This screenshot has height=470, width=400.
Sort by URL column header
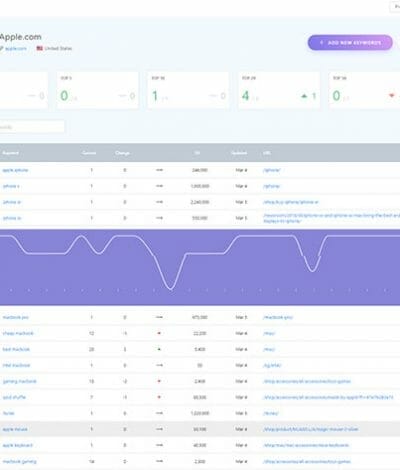[267, 153]
